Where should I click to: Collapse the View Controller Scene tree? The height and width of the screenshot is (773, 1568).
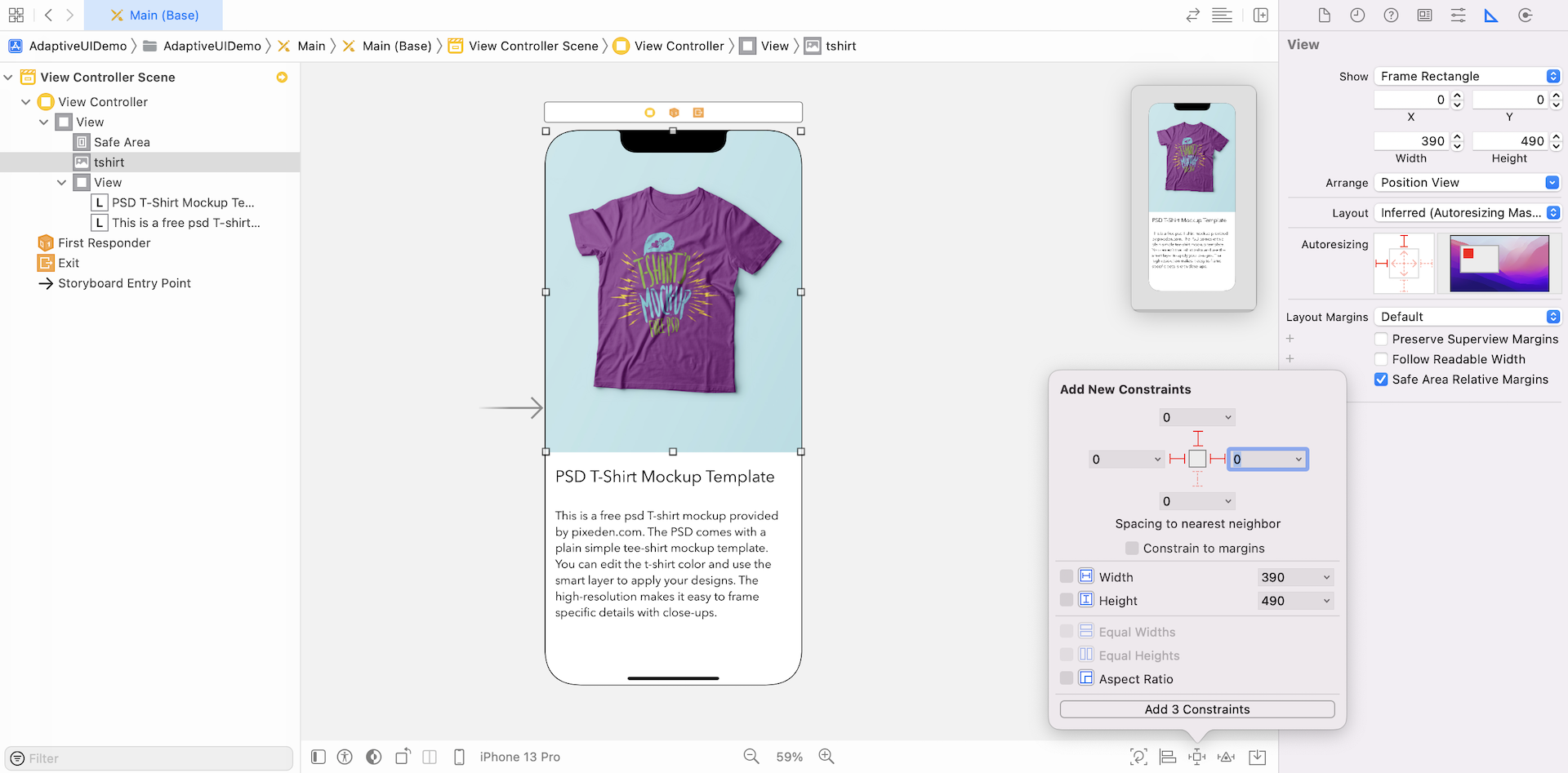point(8,78)
